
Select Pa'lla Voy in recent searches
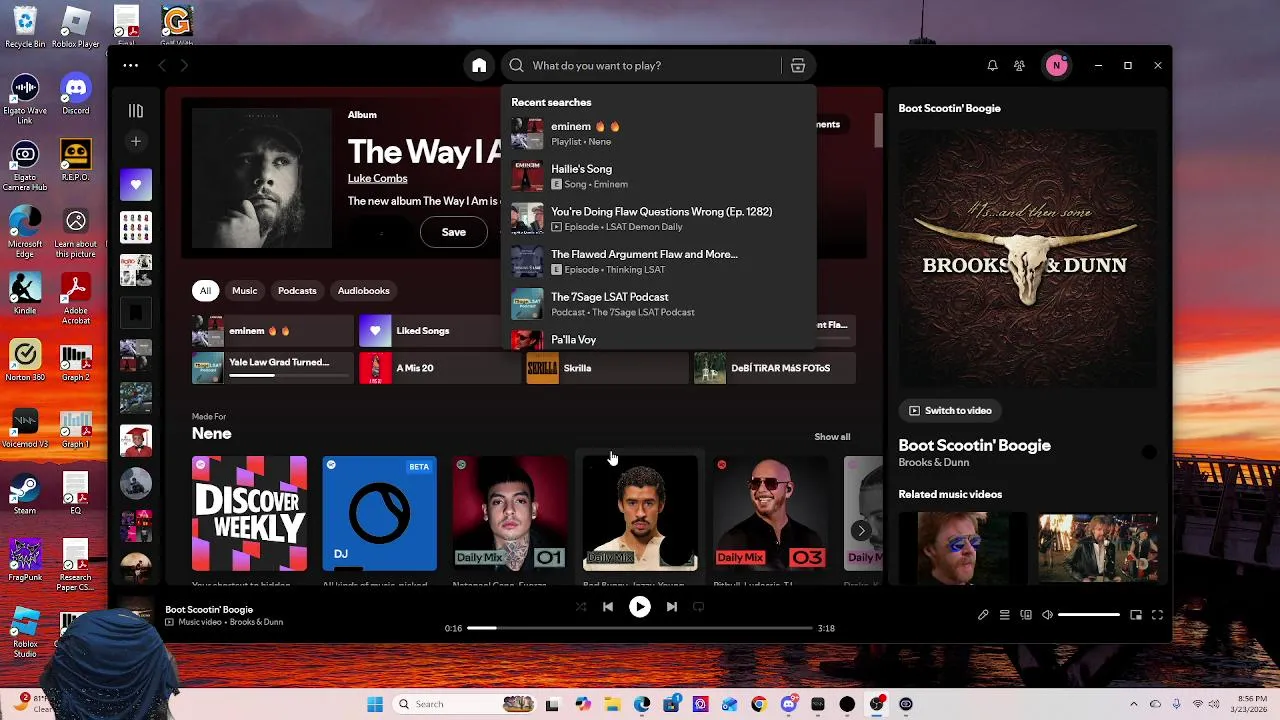coord(659,340)
